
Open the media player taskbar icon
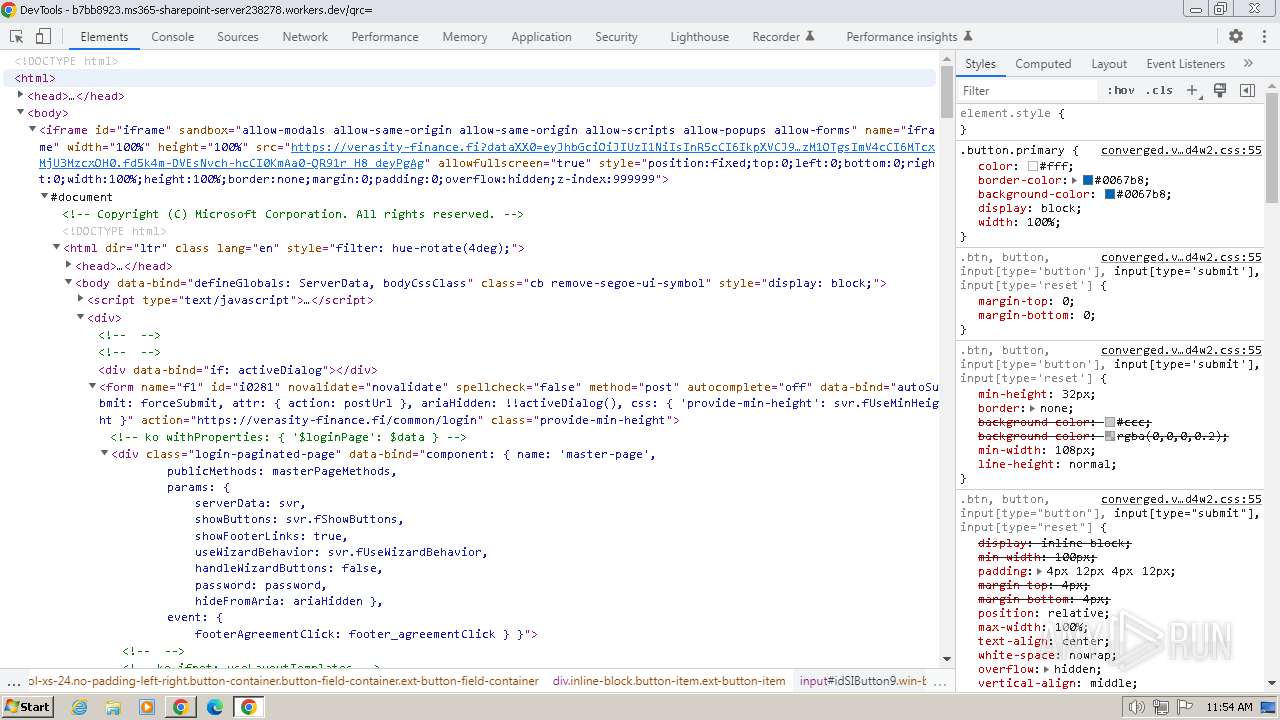pos(147,707)
